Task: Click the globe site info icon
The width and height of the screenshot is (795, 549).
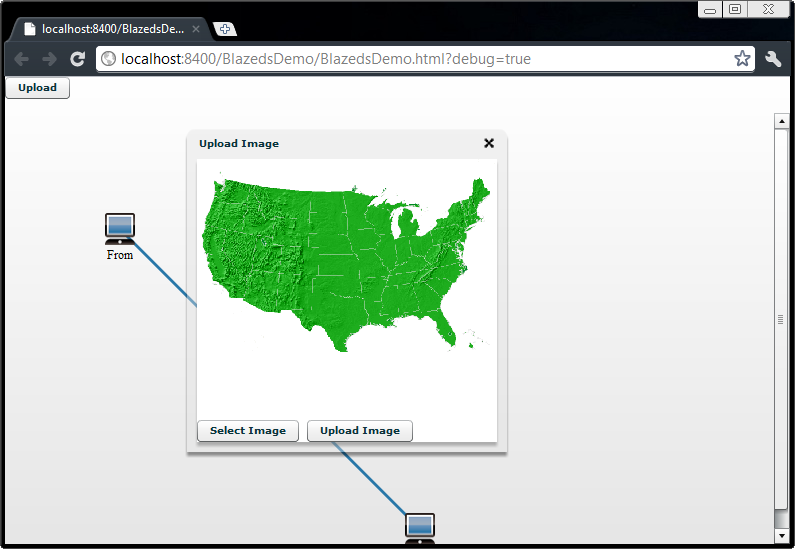Action: (109, 59)
